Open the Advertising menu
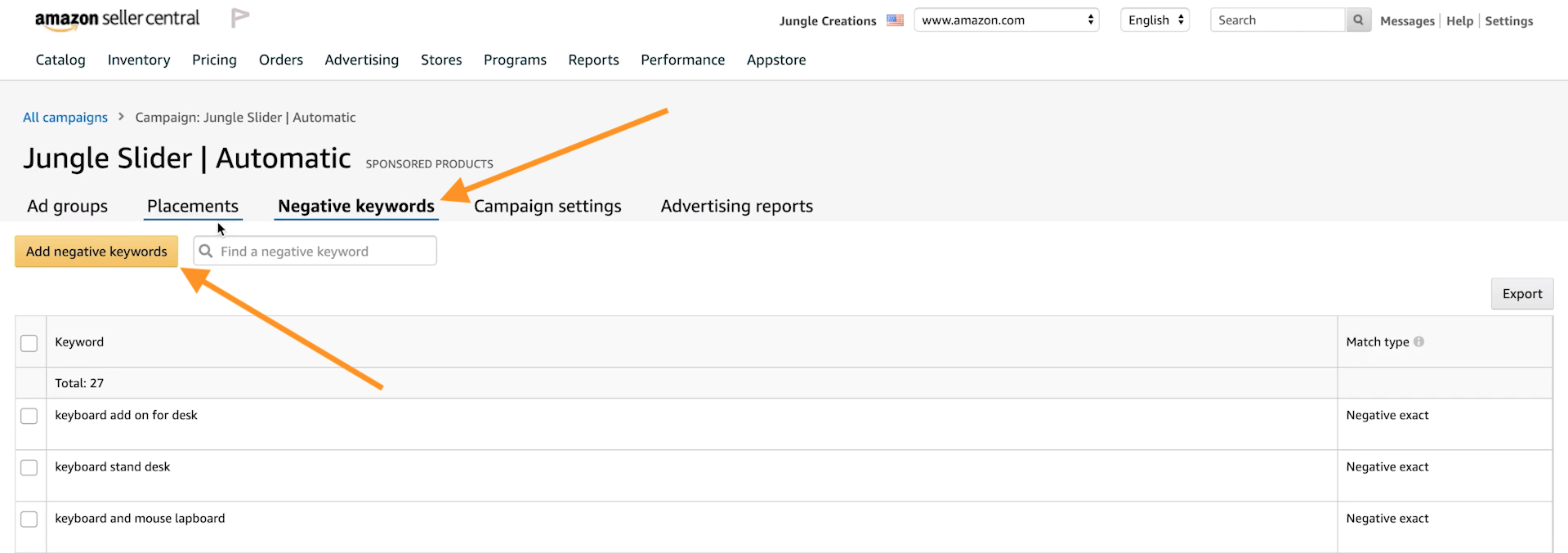1568x553 pixels. (361, 60)
